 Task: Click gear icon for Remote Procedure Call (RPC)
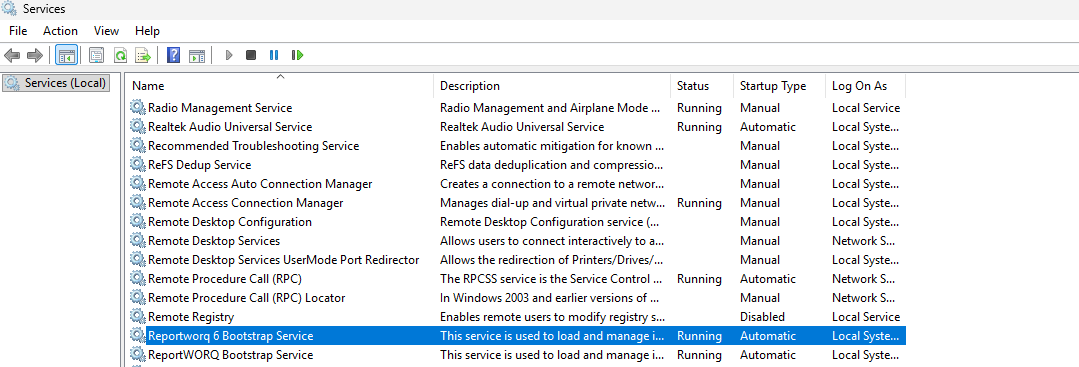coord(138,280)
